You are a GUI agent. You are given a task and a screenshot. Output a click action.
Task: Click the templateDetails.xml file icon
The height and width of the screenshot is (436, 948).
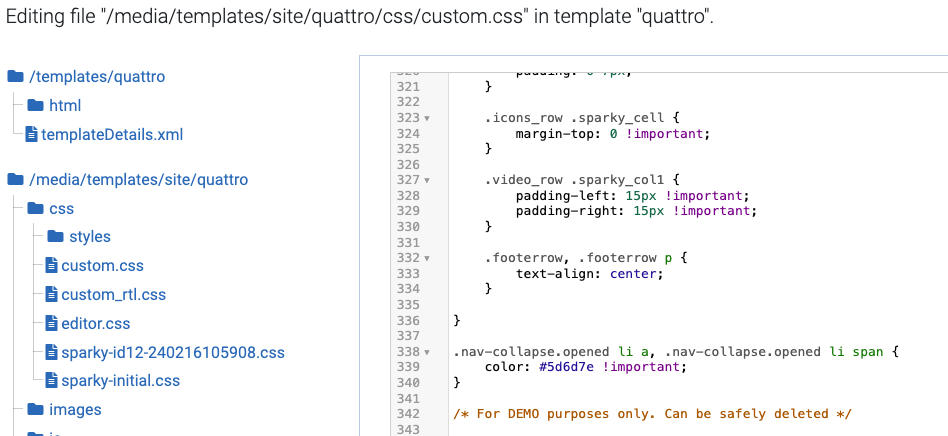31,134
